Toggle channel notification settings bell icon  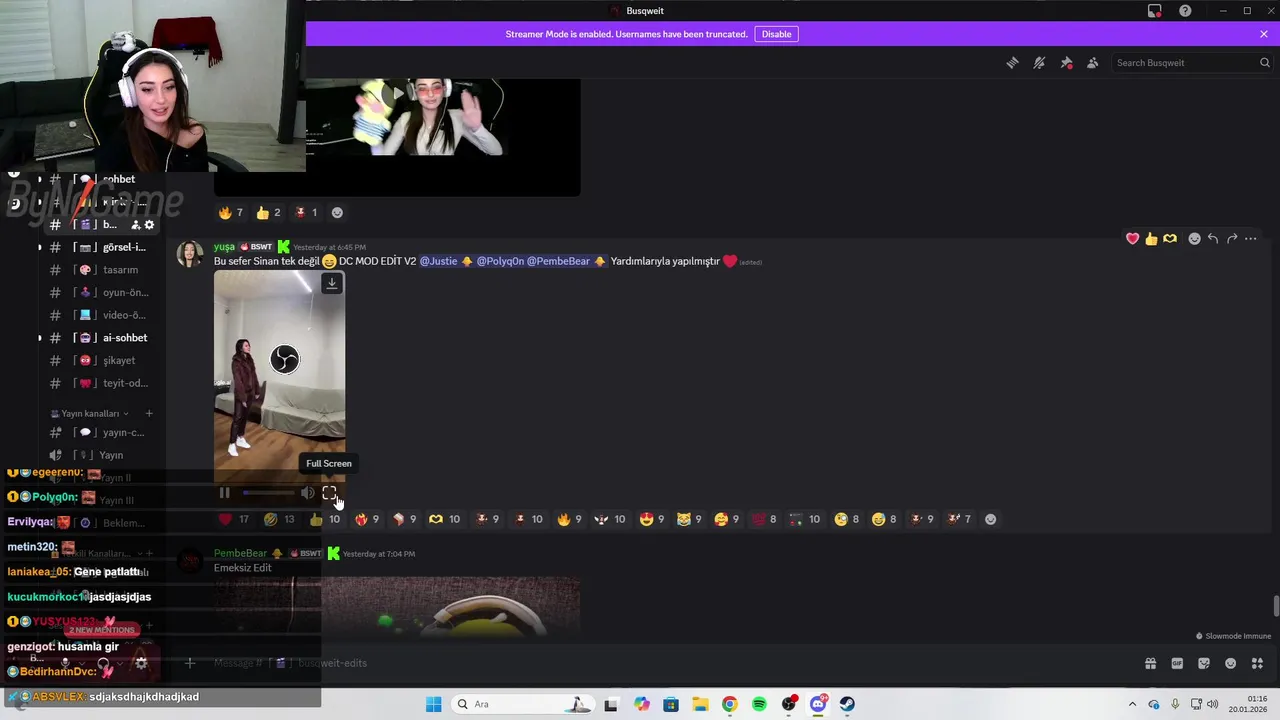(1039, 63)
